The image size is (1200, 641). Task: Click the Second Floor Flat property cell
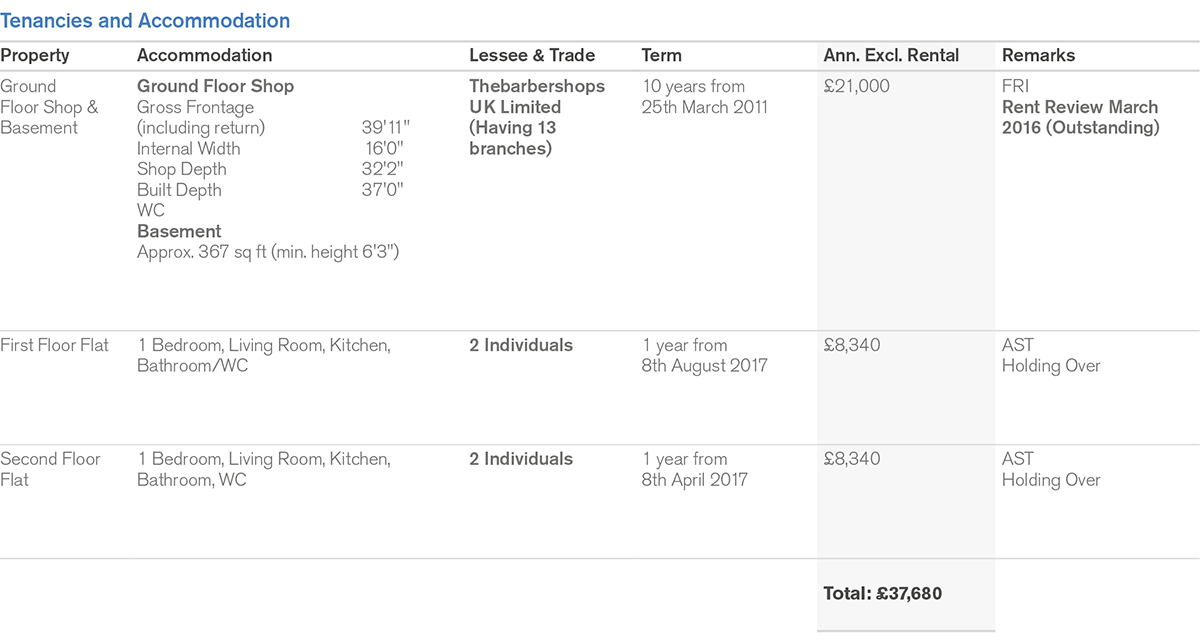pyautogui.click(x=50, y=469)
